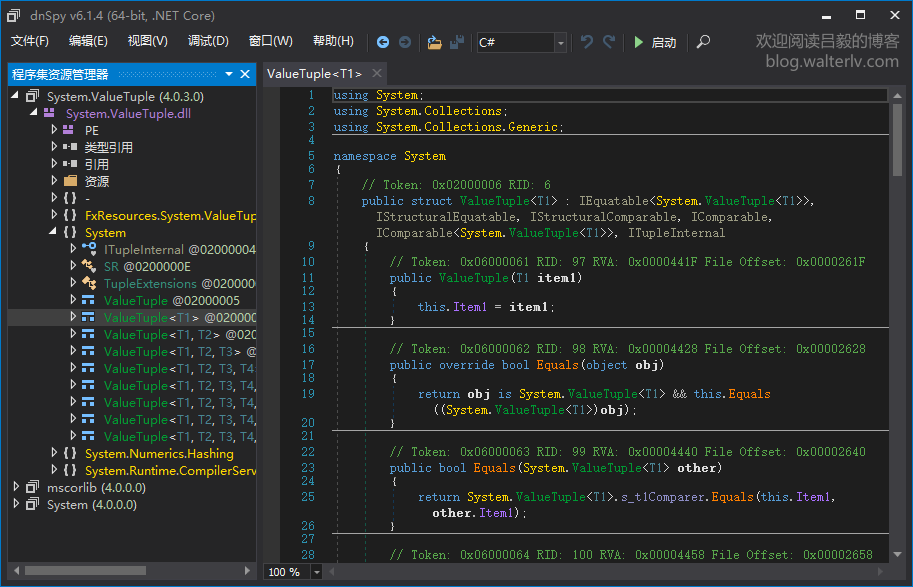Open the C# language dropdown
Viewport: 913px width, 587px height.
pyautogui.click(x=561, y=43)
